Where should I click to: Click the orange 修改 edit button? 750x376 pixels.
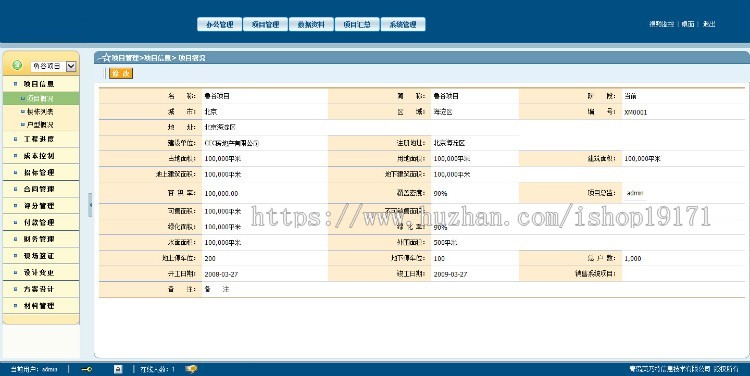tap(121, 73)
